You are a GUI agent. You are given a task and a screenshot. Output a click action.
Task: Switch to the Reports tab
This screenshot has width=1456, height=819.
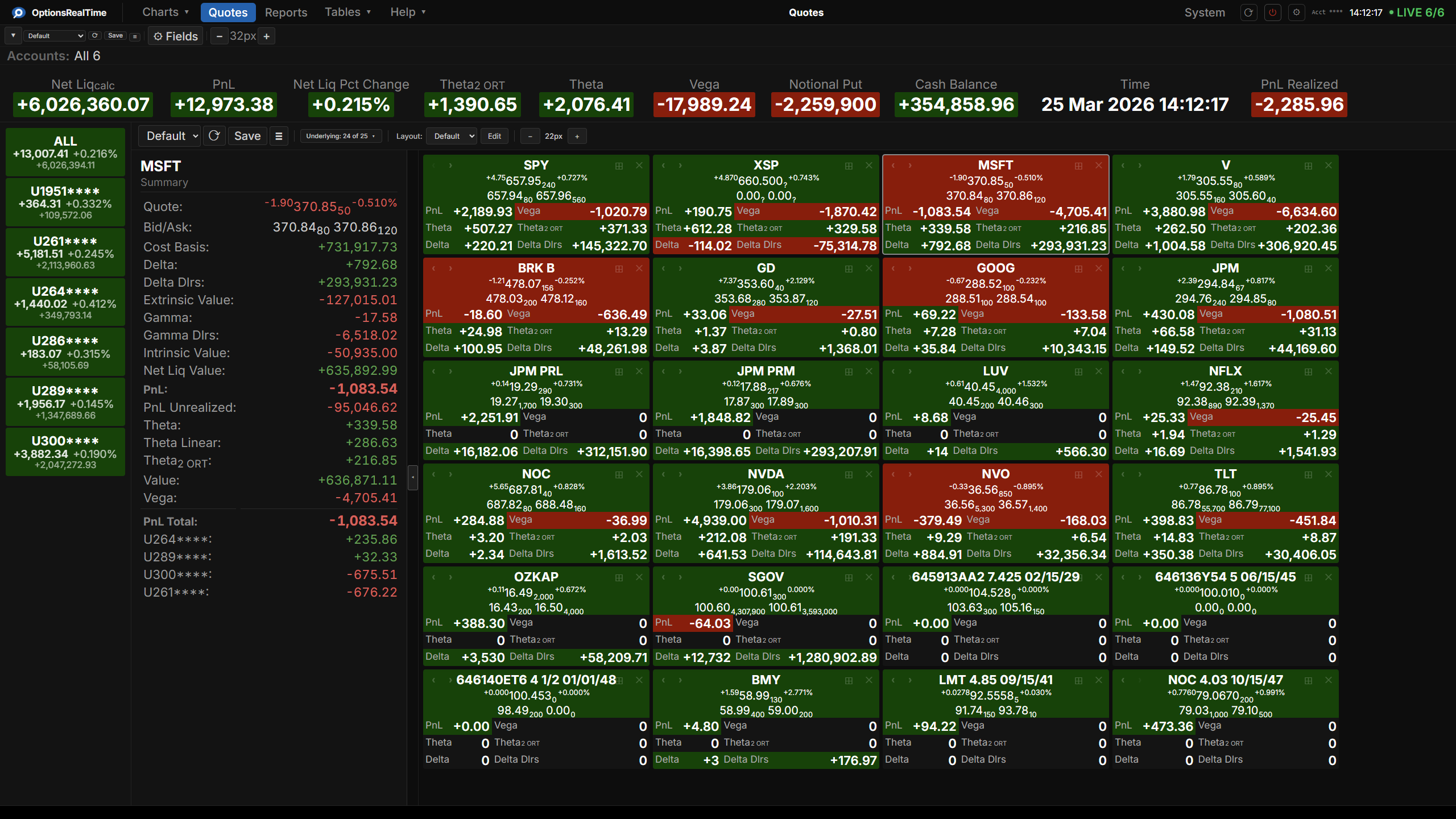pos(286,13)
